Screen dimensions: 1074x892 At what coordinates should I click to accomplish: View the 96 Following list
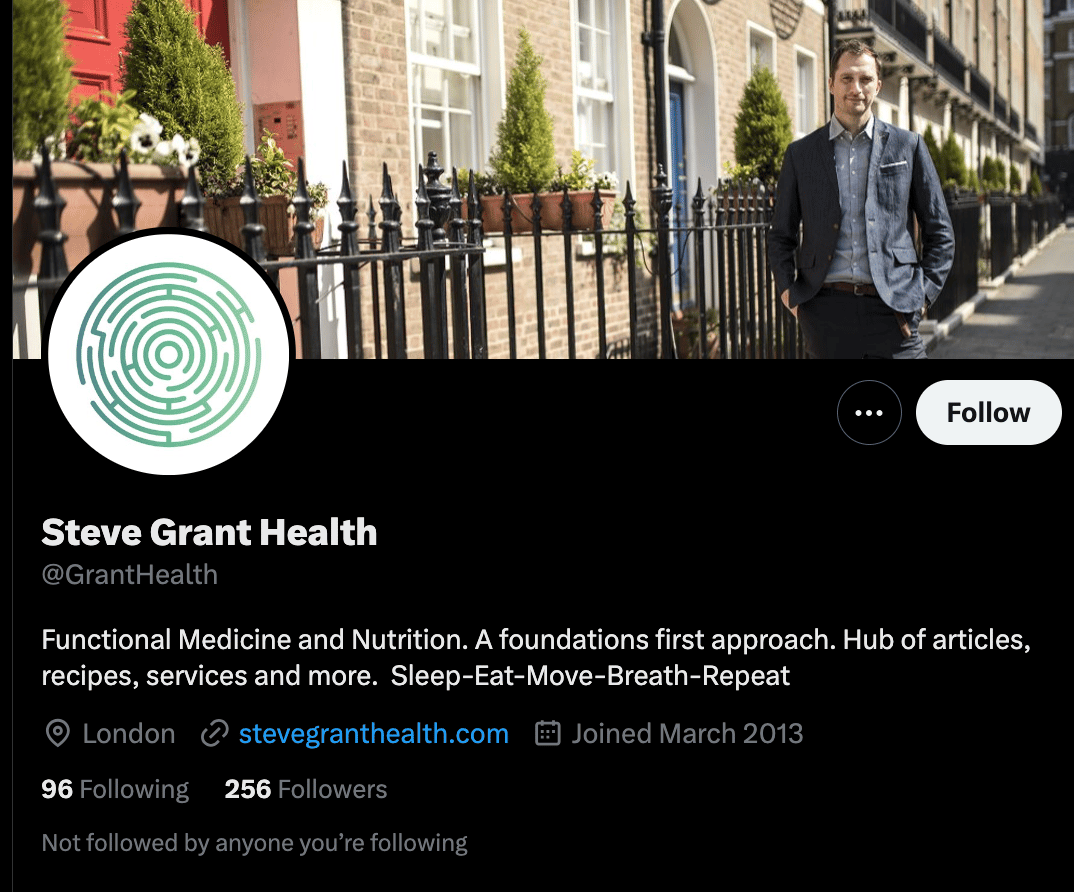click(x=115, y=789)
